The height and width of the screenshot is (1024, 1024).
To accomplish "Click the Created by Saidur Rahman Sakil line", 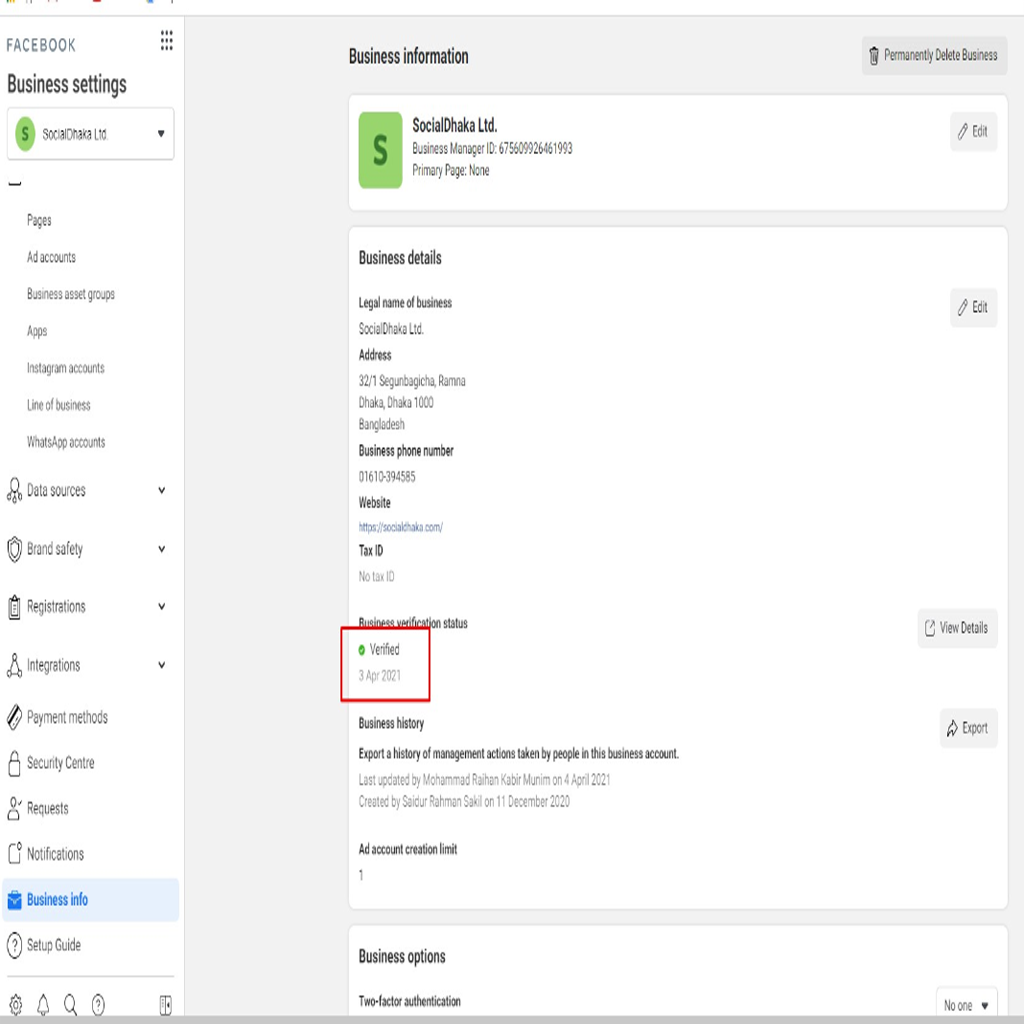I will click(x=464, y=802).
